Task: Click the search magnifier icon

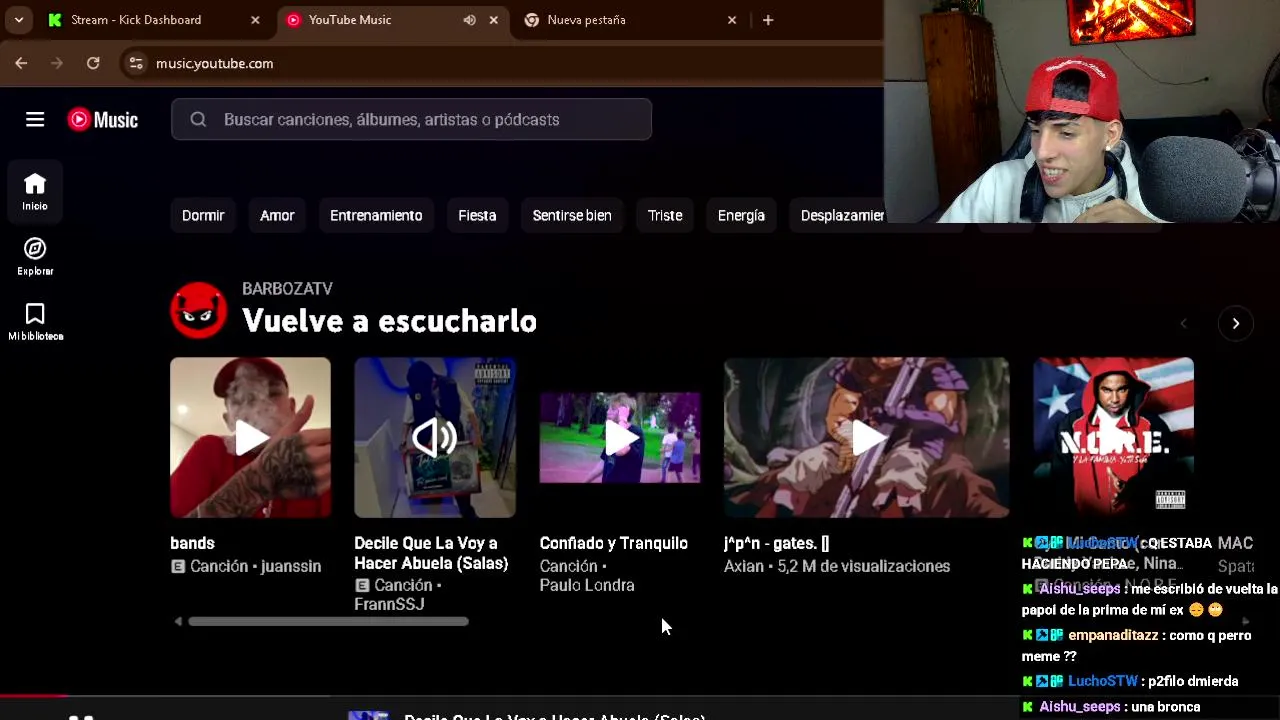Action: (x=198, y=120)
